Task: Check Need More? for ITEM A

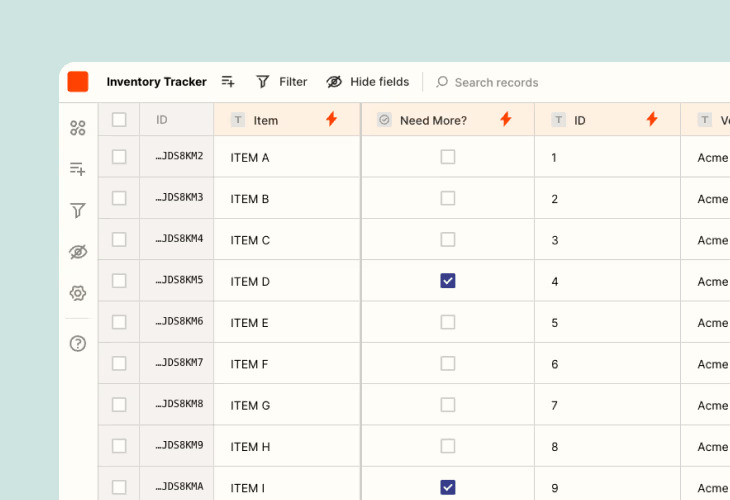Action: pyautogui.click(x=448, y=157)
